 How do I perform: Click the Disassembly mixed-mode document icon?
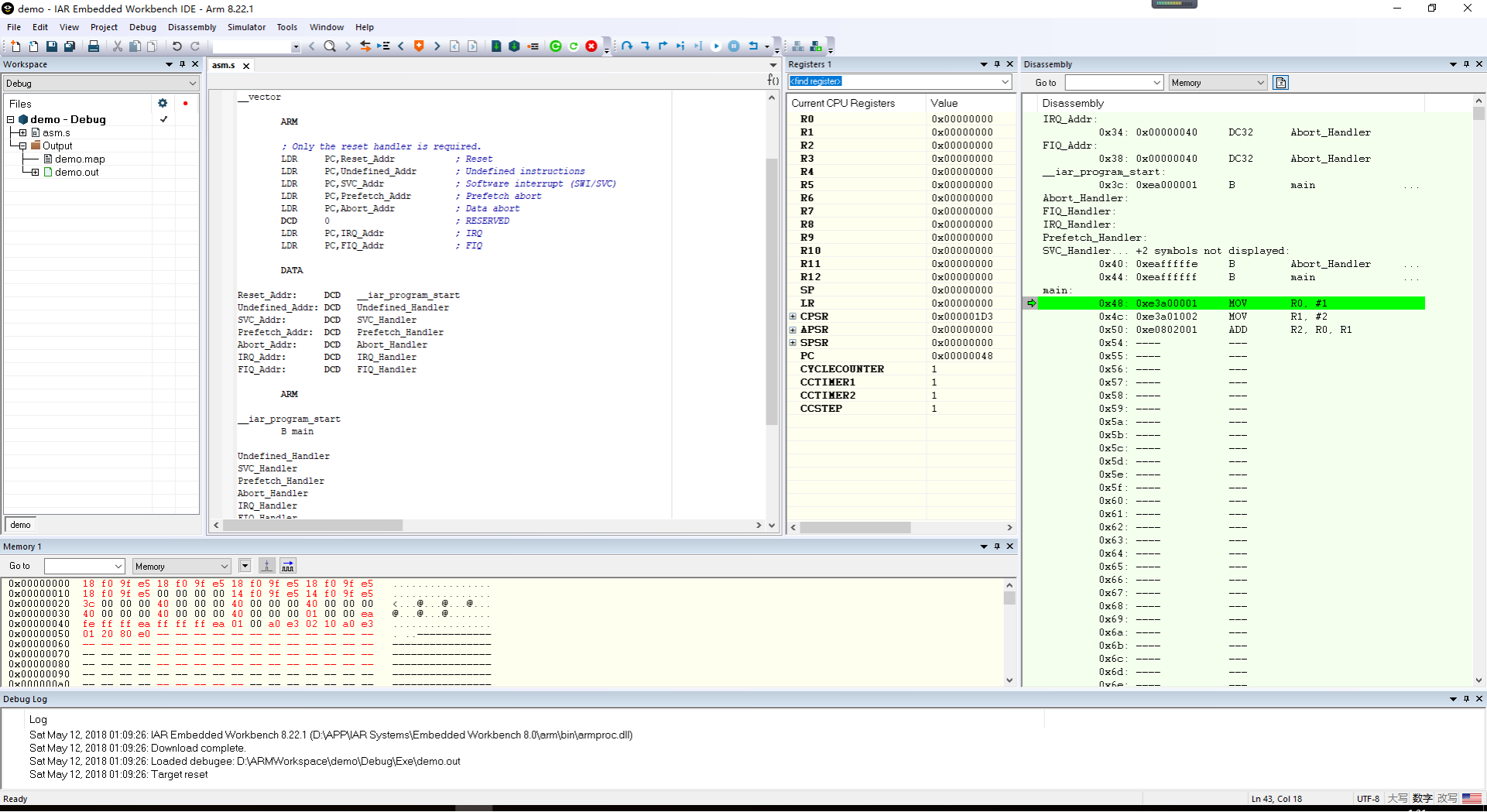tap(1281, 83)
